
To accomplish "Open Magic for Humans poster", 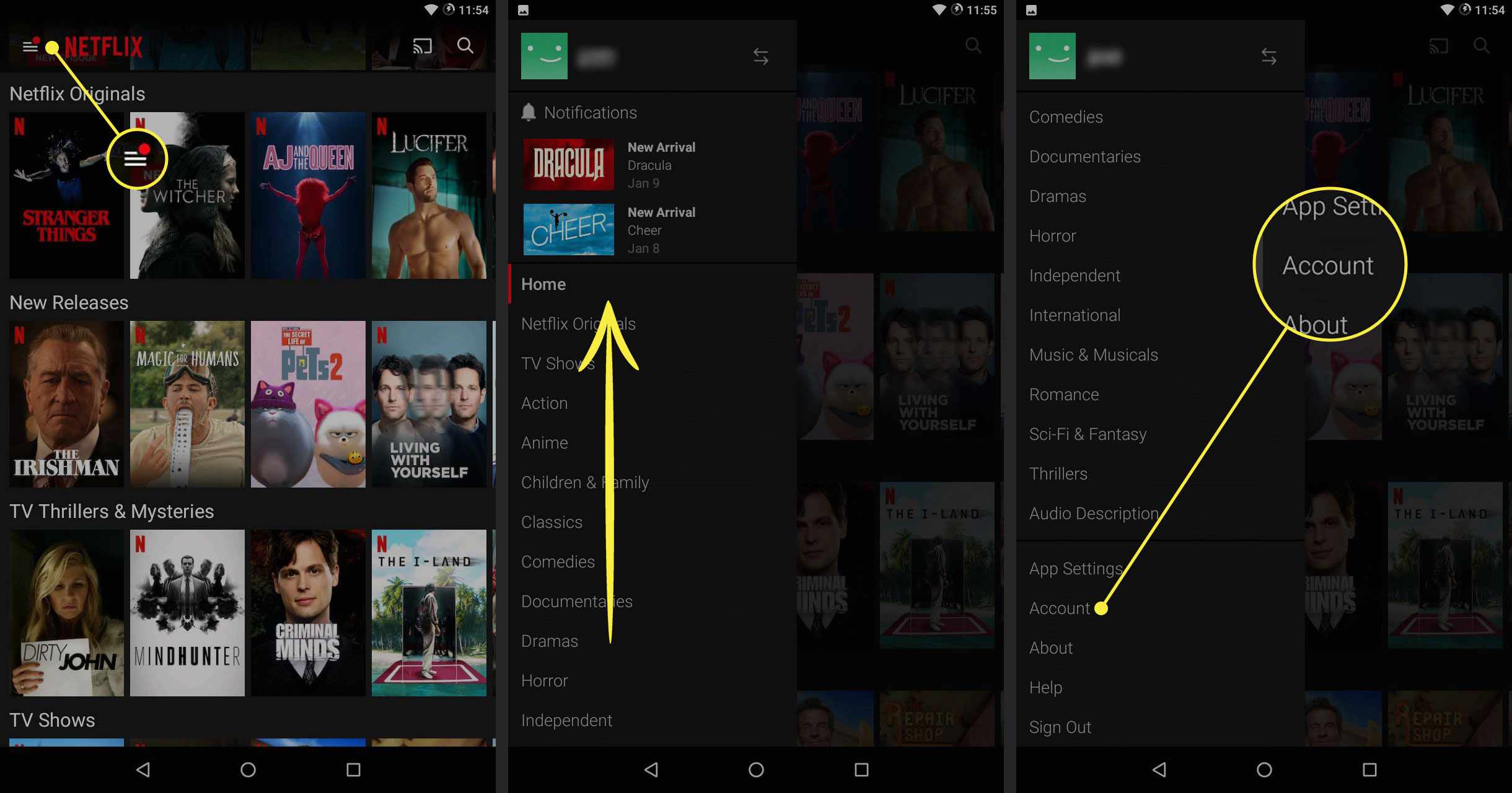I will 187,404.
